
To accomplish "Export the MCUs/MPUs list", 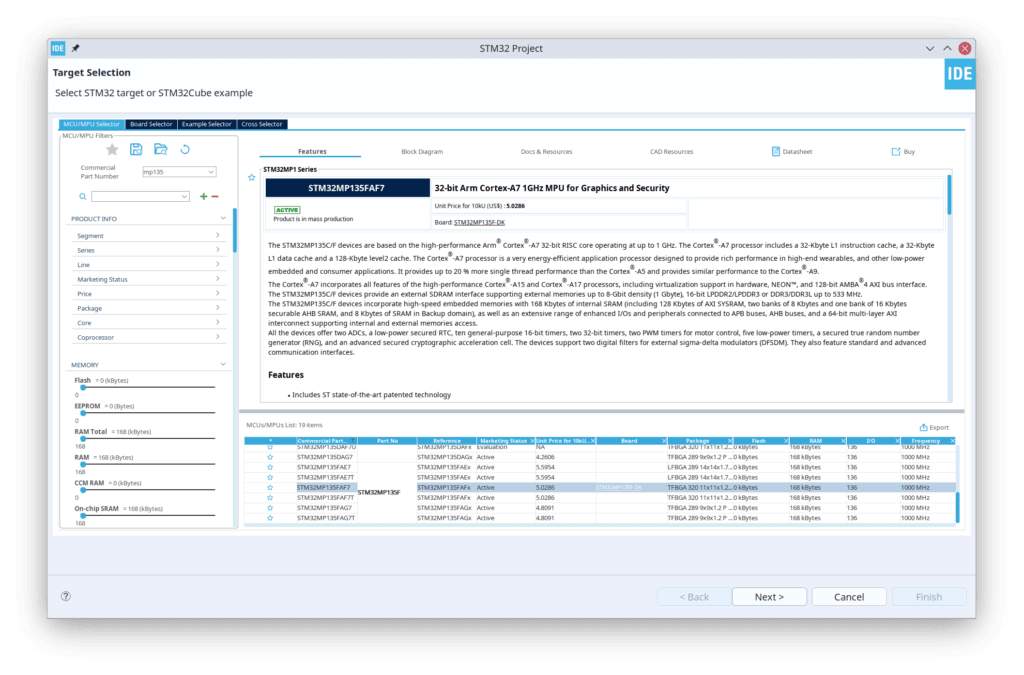I will [x=934, y=428].
